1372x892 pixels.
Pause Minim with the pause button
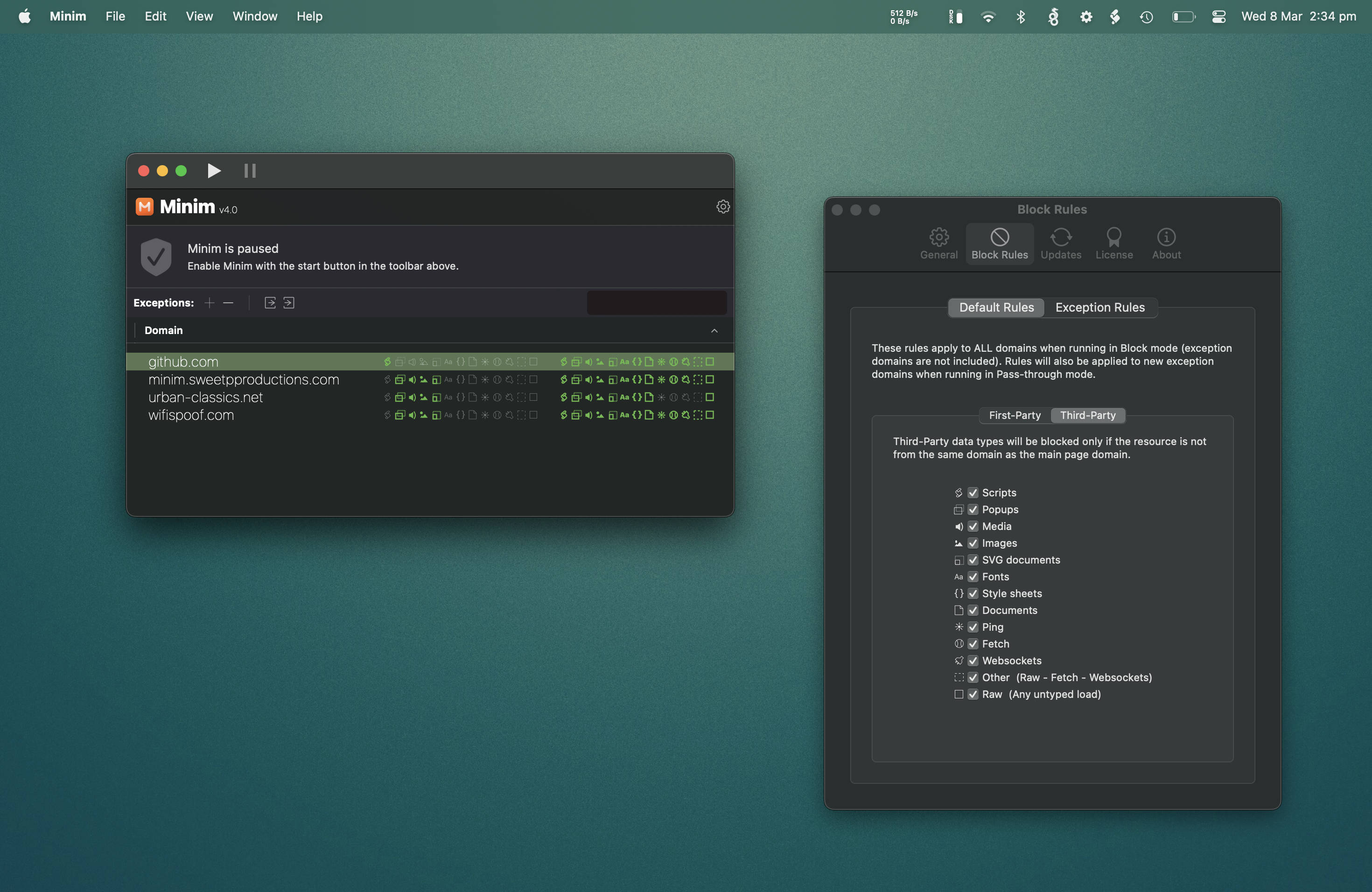pyautogui.click(x=250, y=171)
